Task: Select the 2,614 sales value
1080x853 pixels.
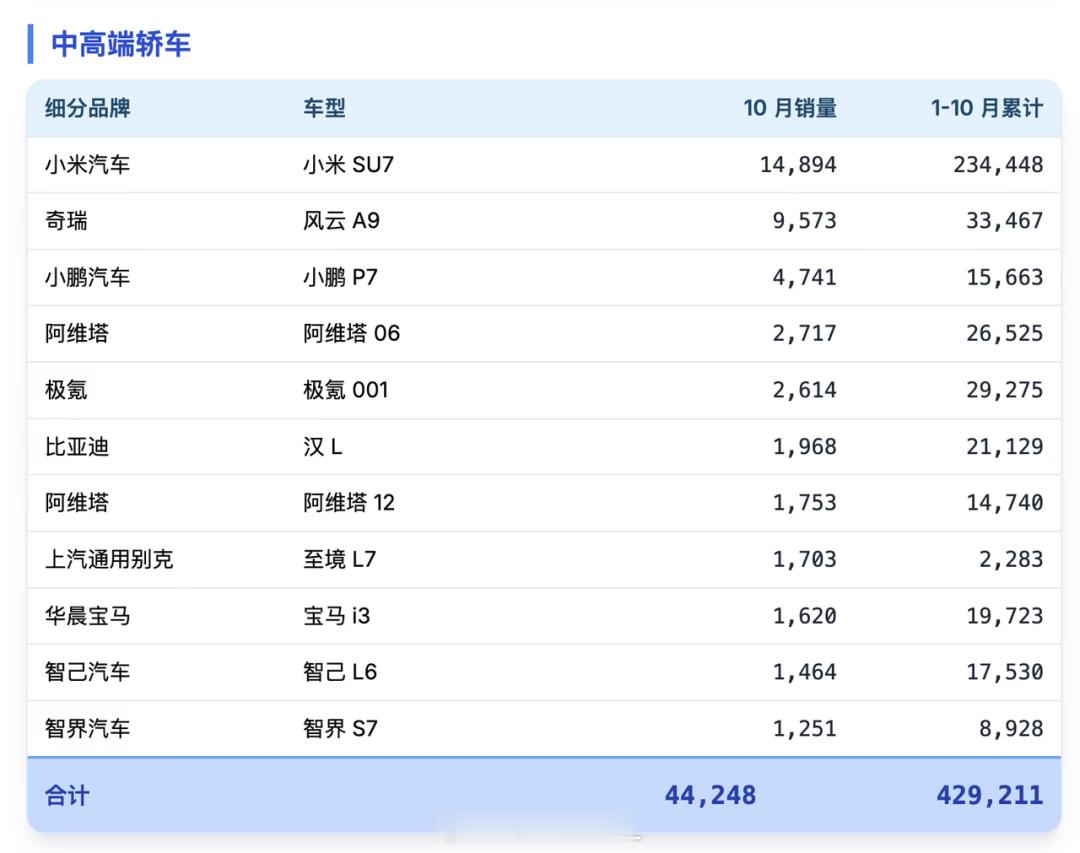Action: (804, 390)
